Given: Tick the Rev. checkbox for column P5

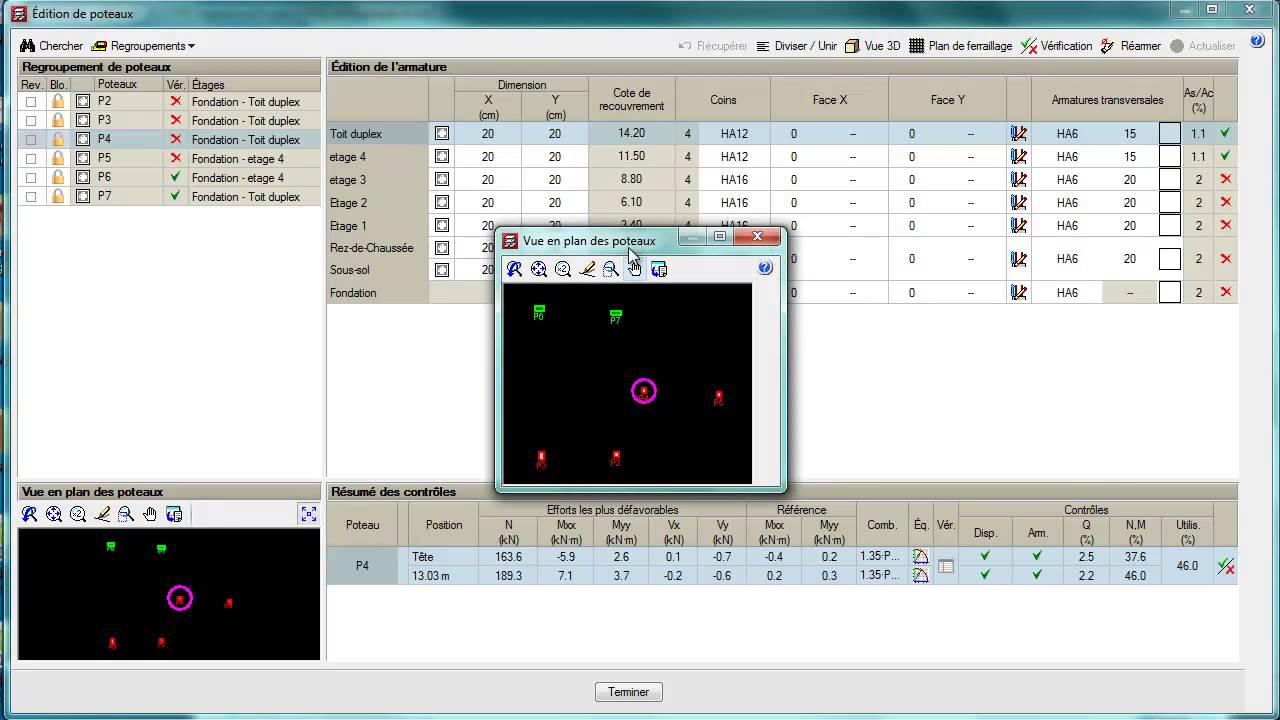Looking at the screenshot, I should pos(31,159).
